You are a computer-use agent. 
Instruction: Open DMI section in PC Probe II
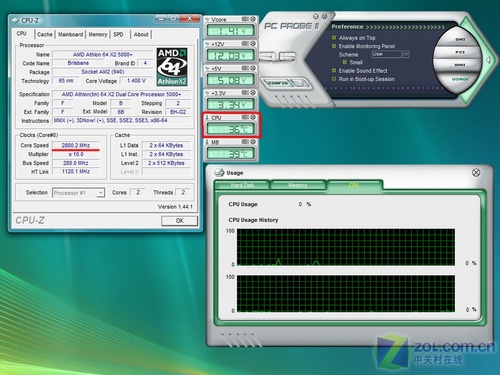[x=460, y=40]
